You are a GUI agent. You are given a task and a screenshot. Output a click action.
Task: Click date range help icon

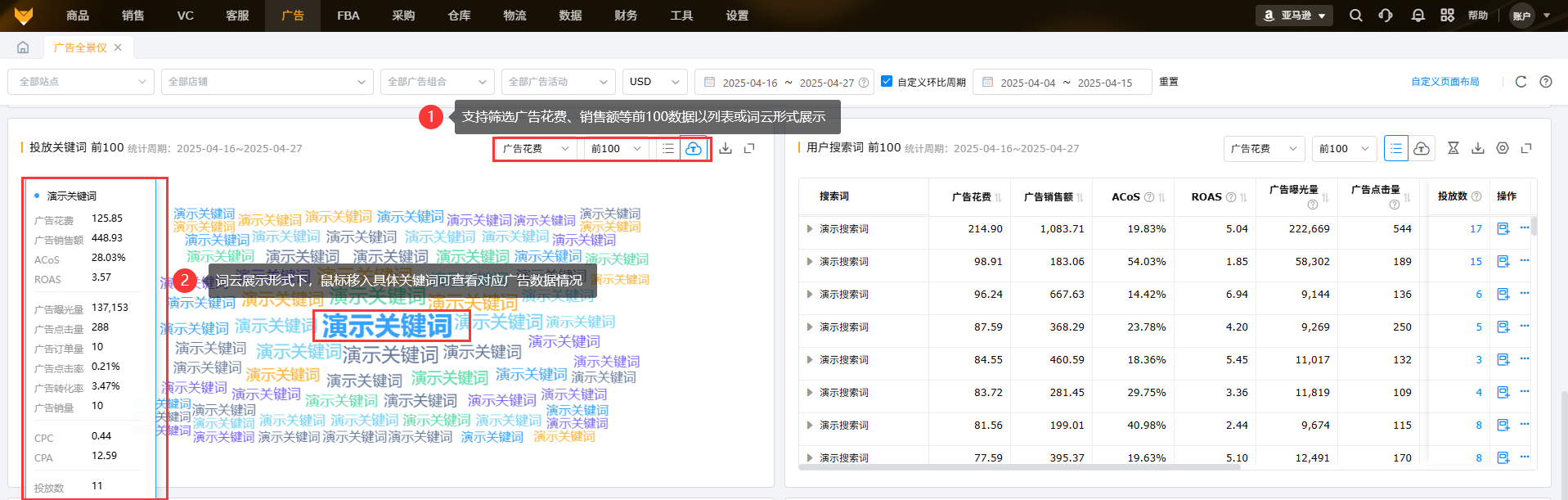click(x=864, y=83)
